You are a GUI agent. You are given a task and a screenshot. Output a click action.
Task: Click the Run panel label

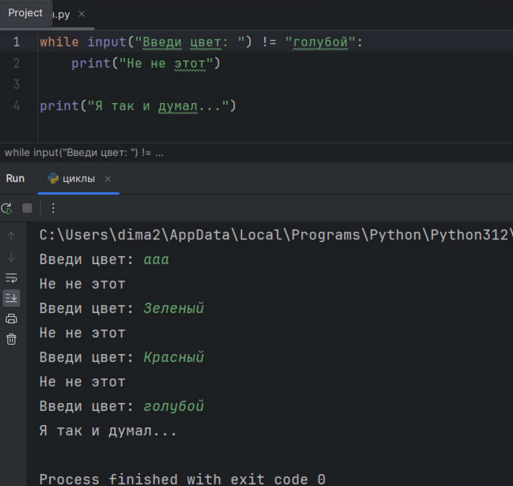click(15, 178)
